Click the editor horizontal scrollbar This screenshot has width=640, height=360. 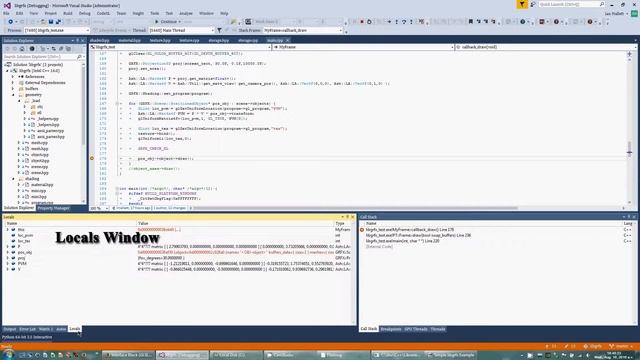[x=355, y=208]
